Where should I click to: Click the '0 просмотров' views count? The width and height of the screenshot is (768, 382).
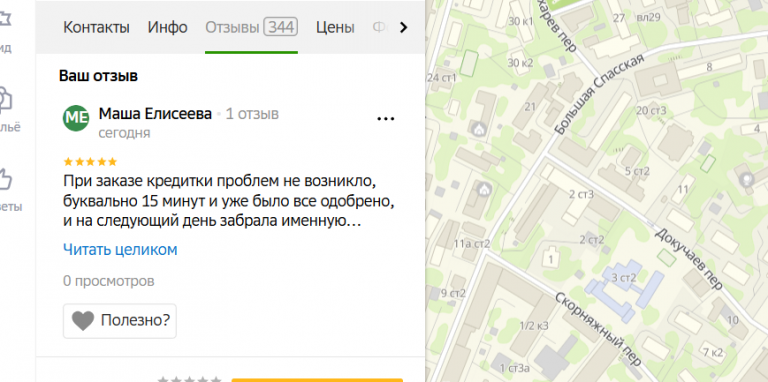pyautogui.click(x=109, y=281)
